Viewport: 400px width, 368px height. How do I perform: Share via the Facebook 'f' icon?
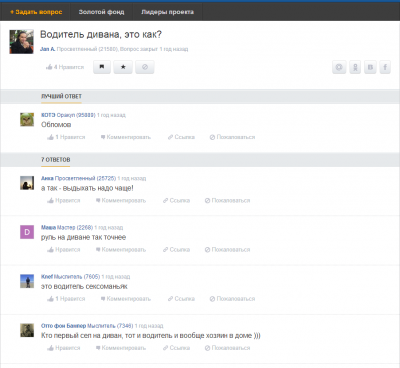(x=385, y=67)
